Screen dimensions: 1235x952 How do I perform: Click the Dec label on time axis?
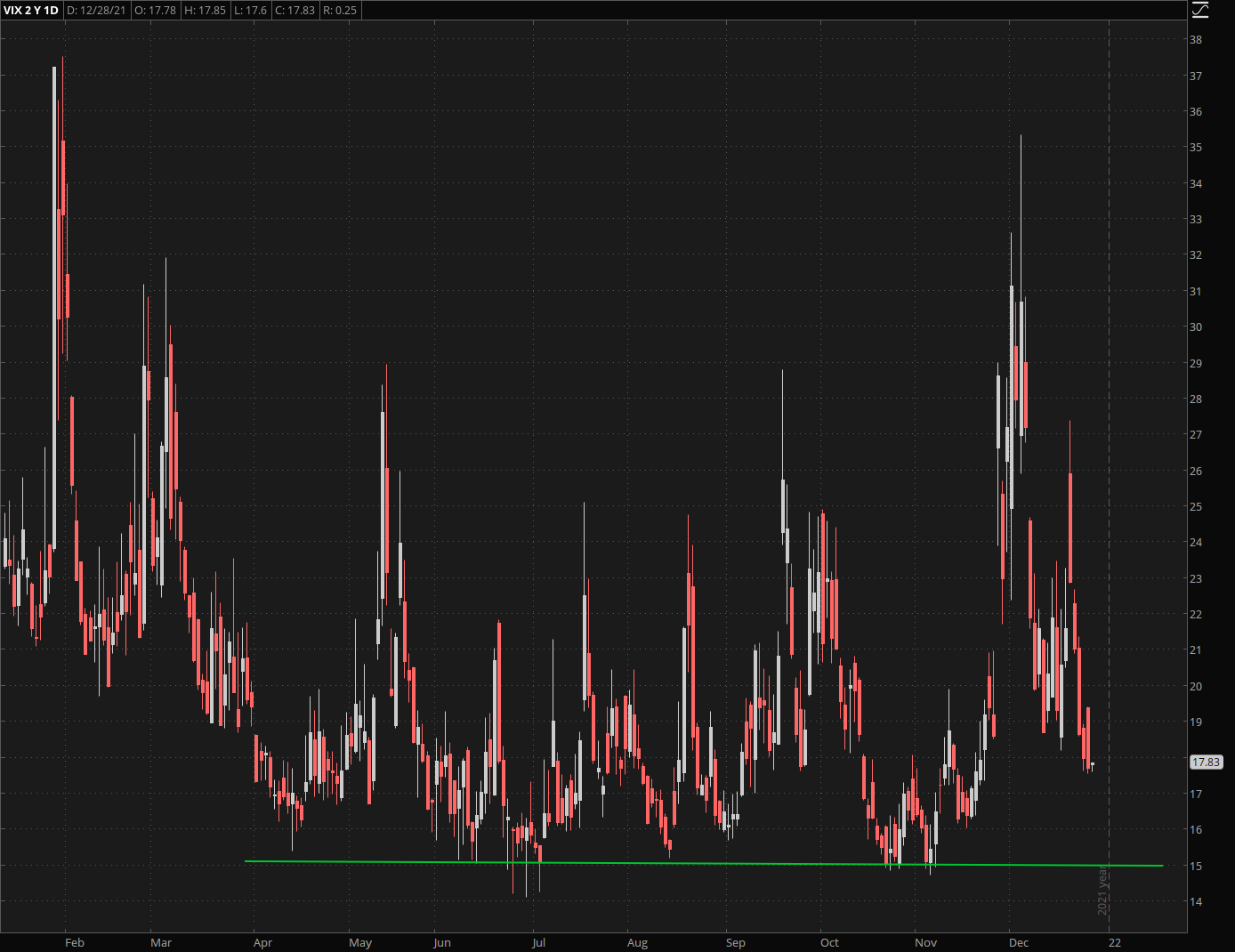click(1019, 942)
